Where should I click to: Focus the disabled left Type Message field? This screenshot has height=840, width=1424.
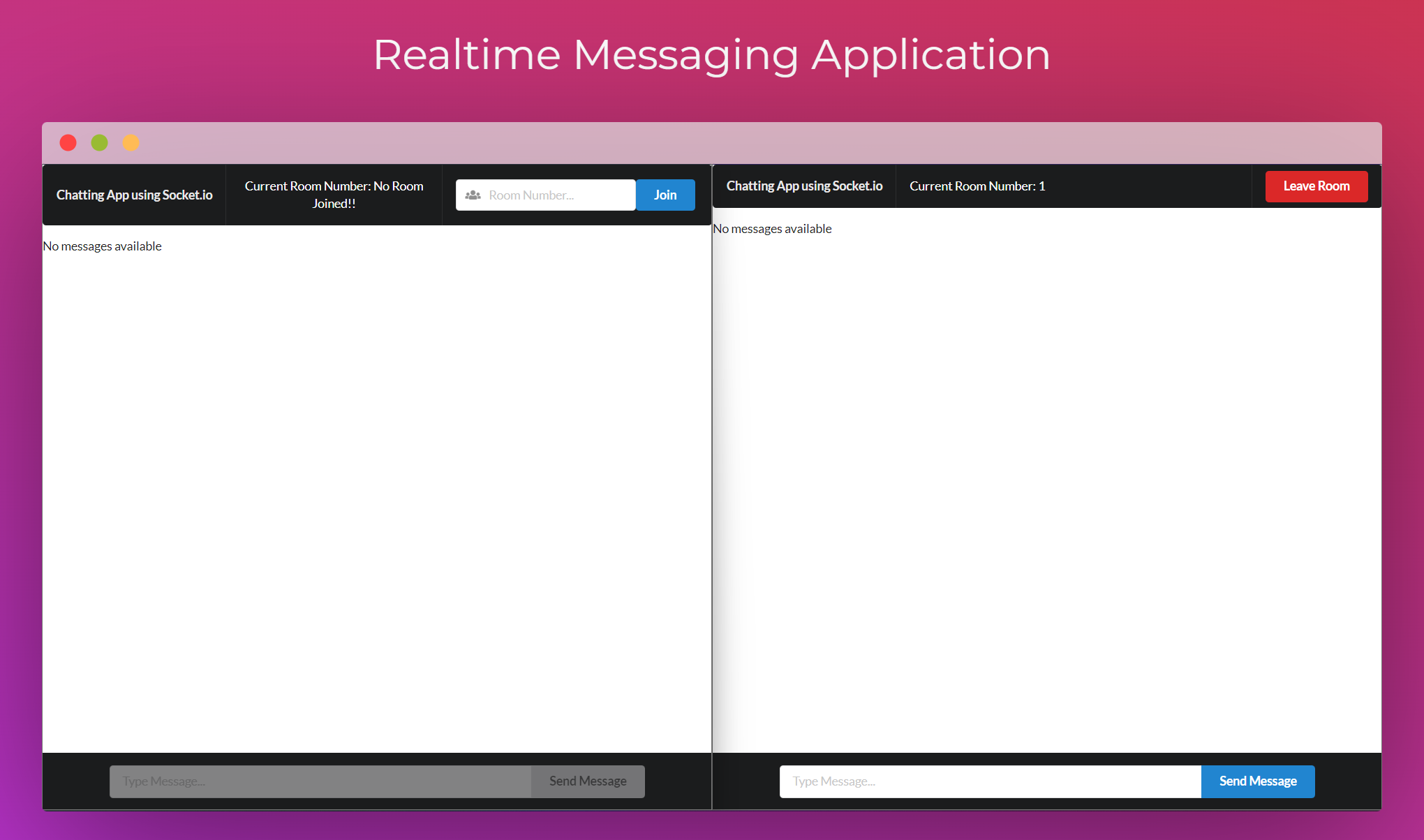tap(320, 781)
